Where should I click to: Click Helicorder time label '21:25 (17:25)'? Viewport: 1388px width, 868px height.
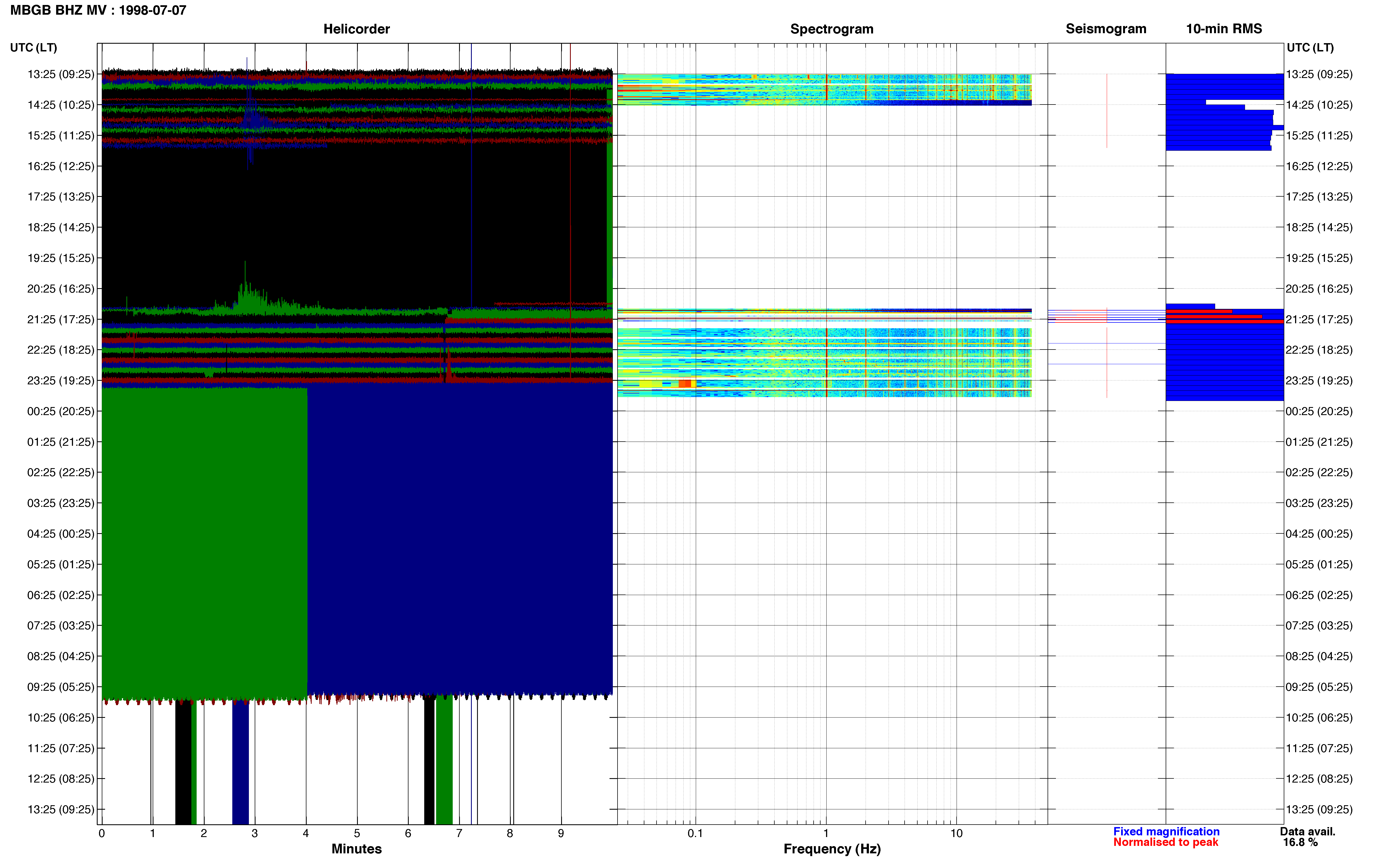61,319
